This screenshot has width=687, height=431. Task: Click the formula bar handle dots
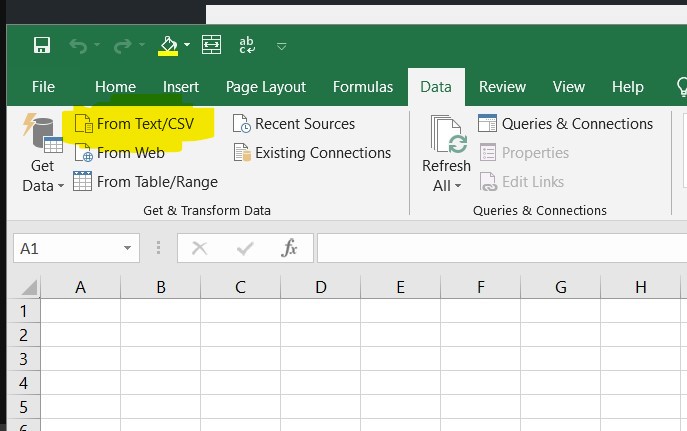(x=158, y=248)
